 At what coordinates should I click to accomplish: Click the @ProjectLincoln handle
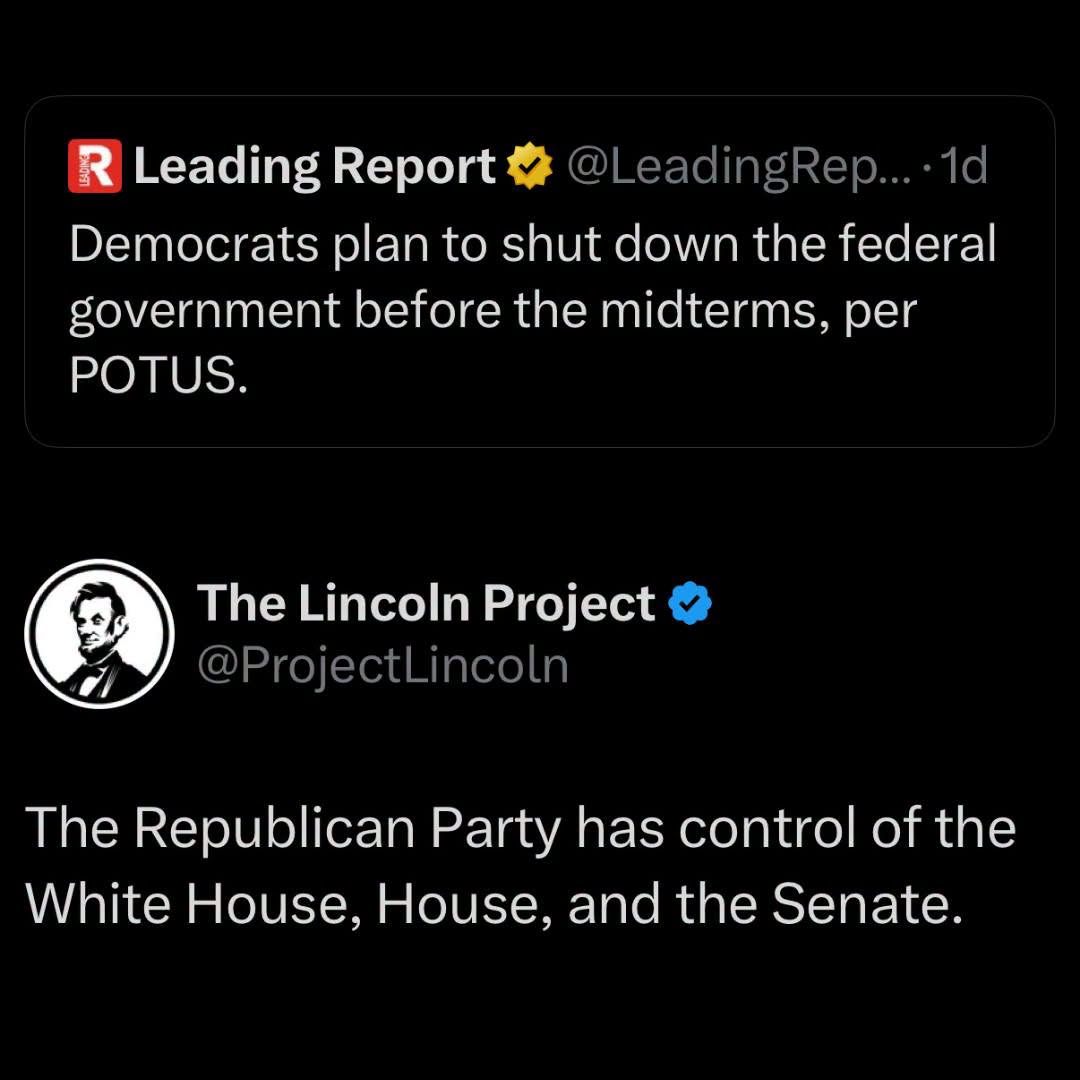coord(383,666)
